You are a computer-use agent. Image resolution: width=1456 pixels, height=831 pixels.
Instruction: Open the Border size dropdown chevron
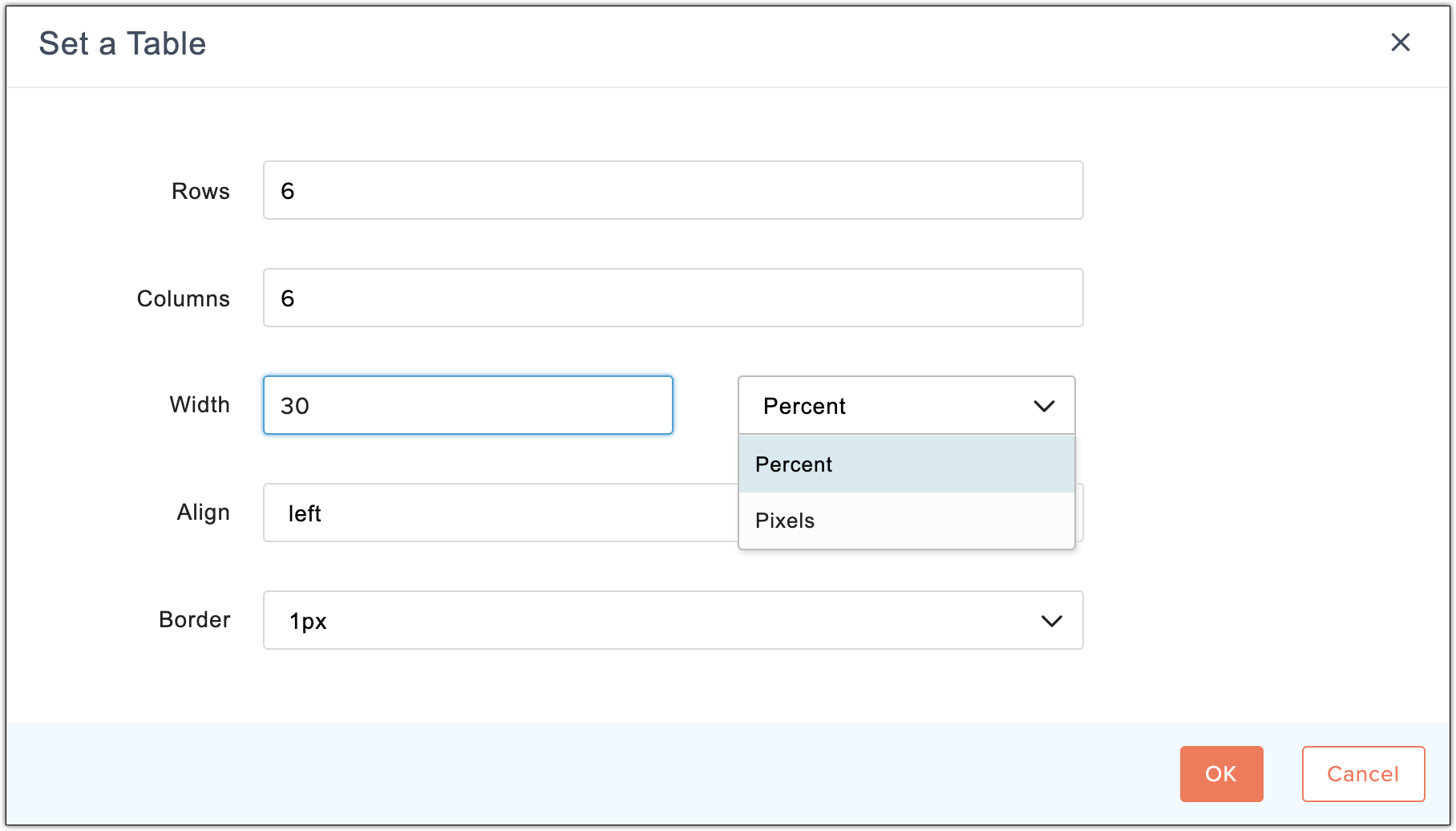pyautogui.click(x=1053, y=620)
